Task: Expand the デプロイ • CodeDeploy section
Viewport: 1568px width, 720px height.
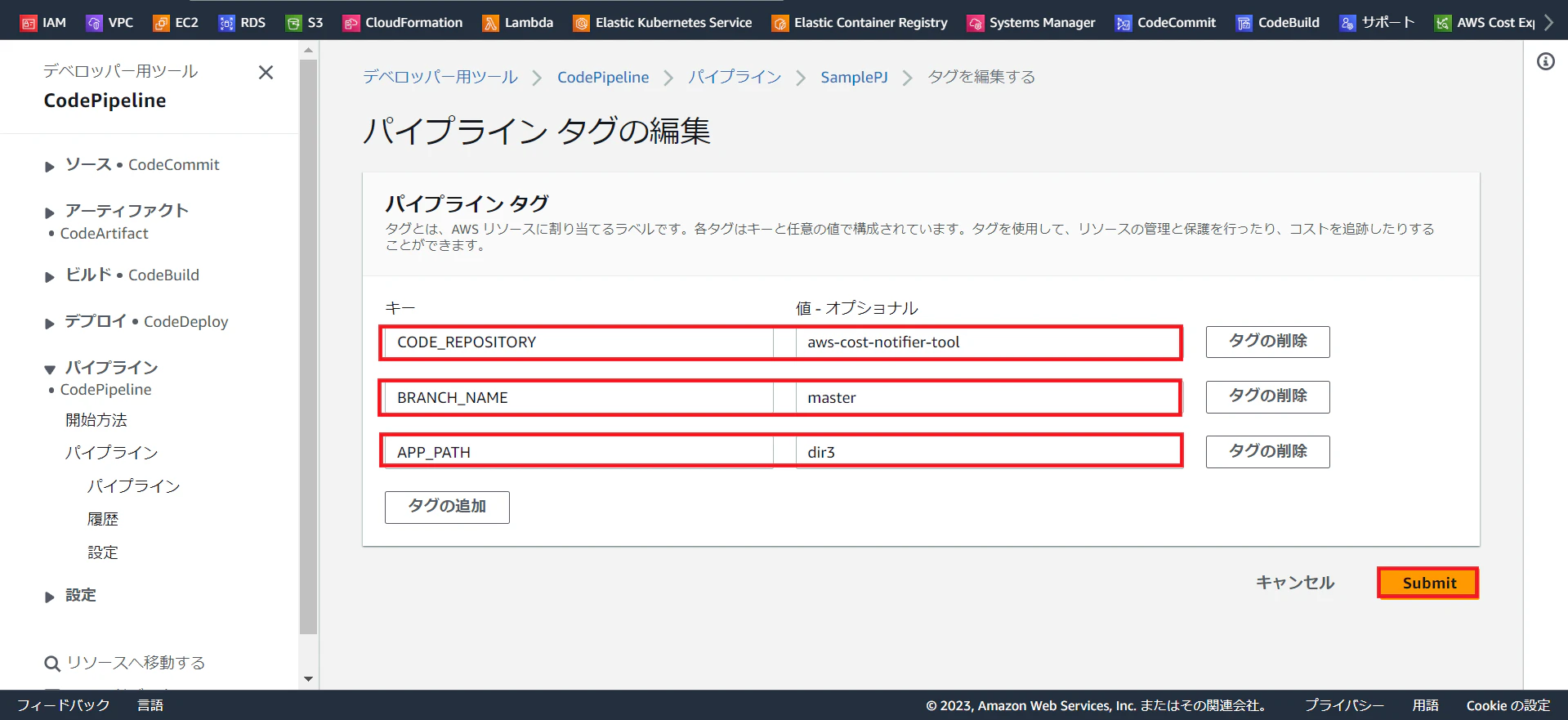Action: (x=50, y=324)
